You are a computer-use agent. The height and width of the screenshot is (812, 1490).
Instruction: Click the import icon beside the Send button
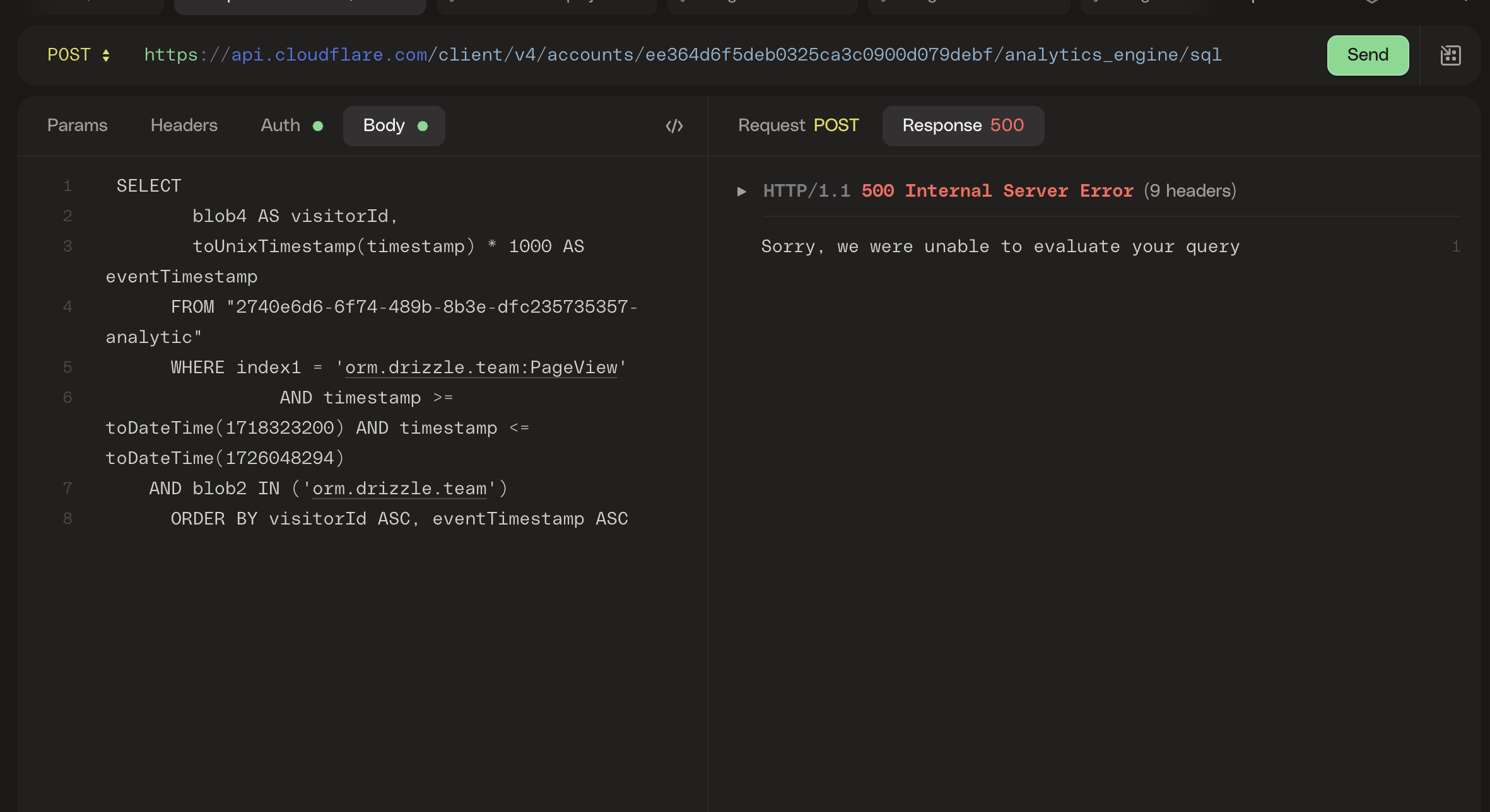pyautogui.click(x=1450, y=55)
